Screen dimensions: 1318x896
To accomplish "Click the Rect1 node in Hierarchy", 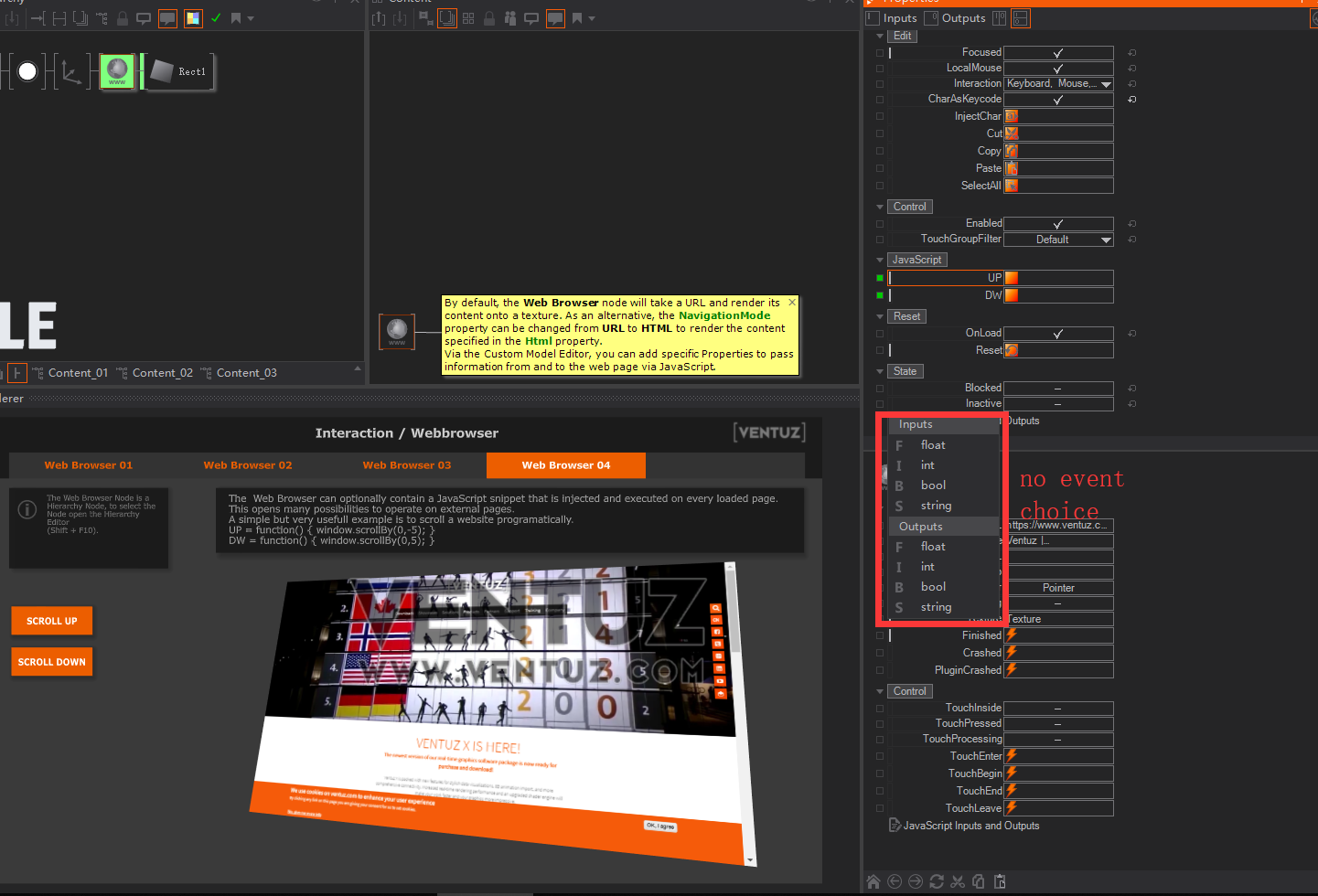I will coord(179,71).
